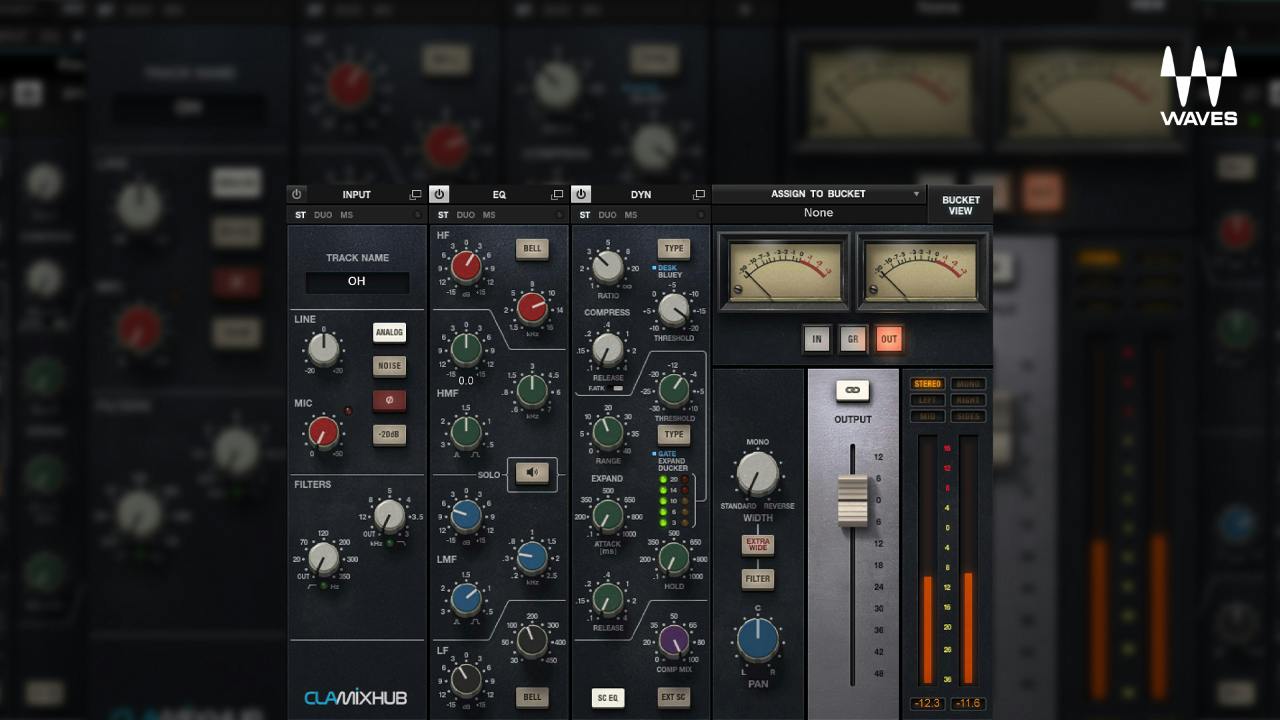Enable the EXT SC button
This screenshot has height=720, width=1280.
pyautogui.click(x=674, y=697)
